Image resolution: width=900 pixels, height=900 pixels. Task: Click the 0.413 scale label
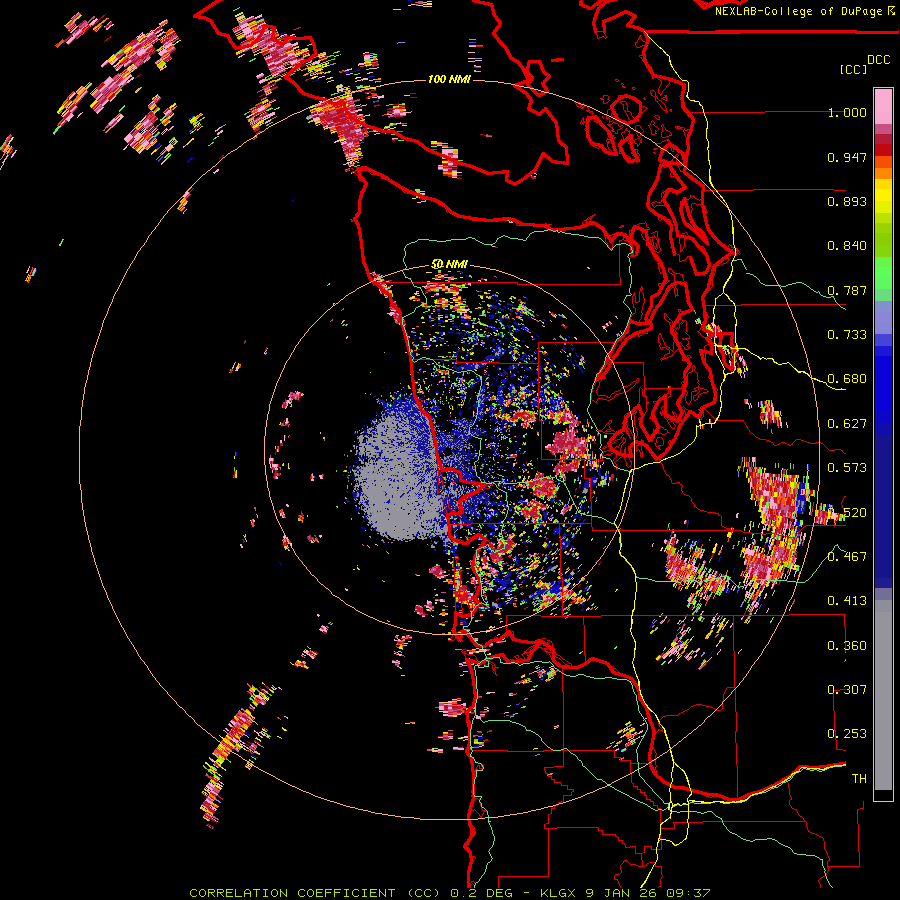[847, 601]
